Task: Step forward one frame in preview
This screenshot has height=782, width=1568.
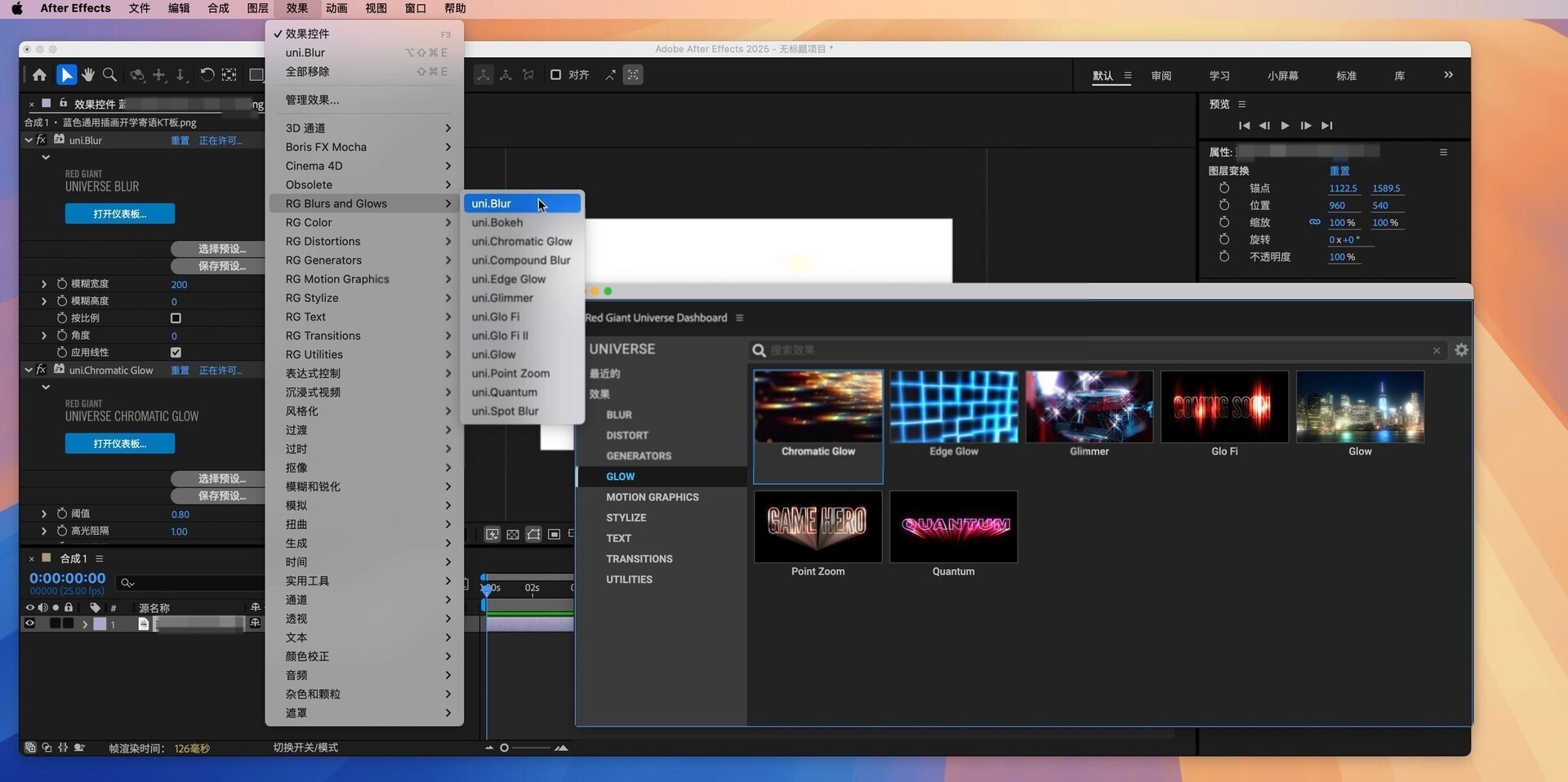Action: click(1306, 126)
